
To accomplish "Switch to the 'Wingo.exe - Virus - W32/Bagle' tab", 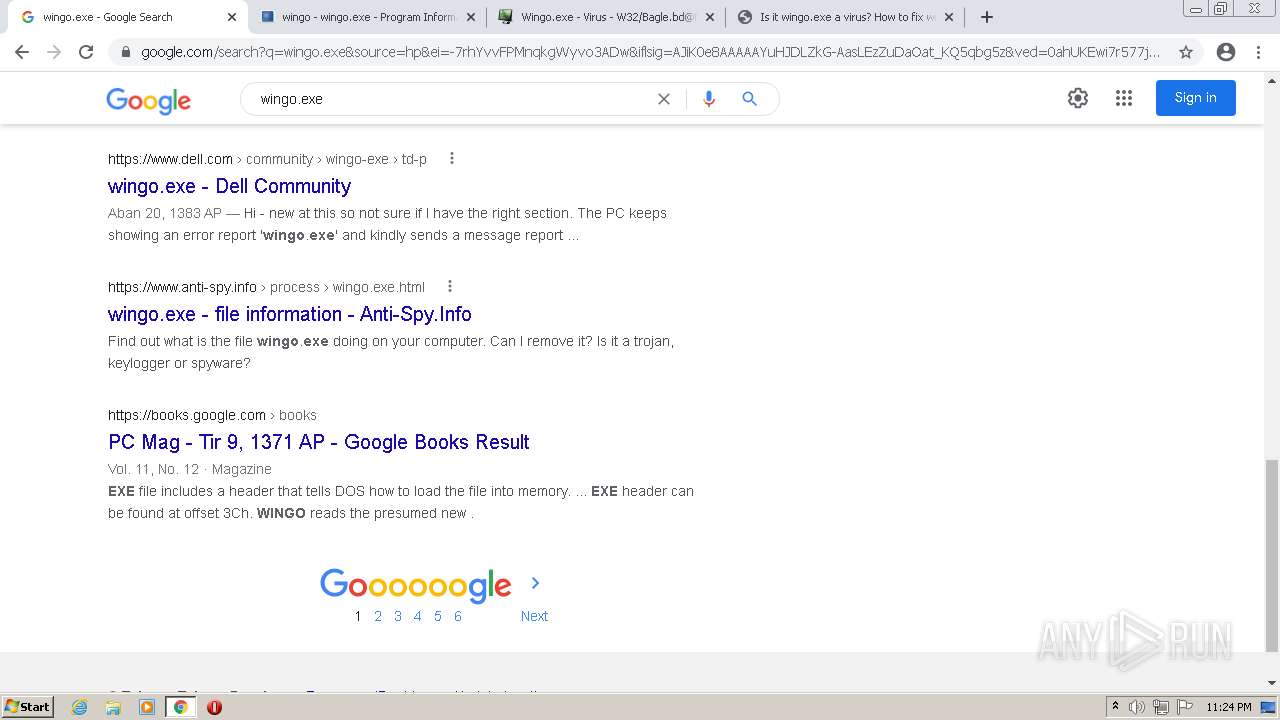I will tap(608, 17).
